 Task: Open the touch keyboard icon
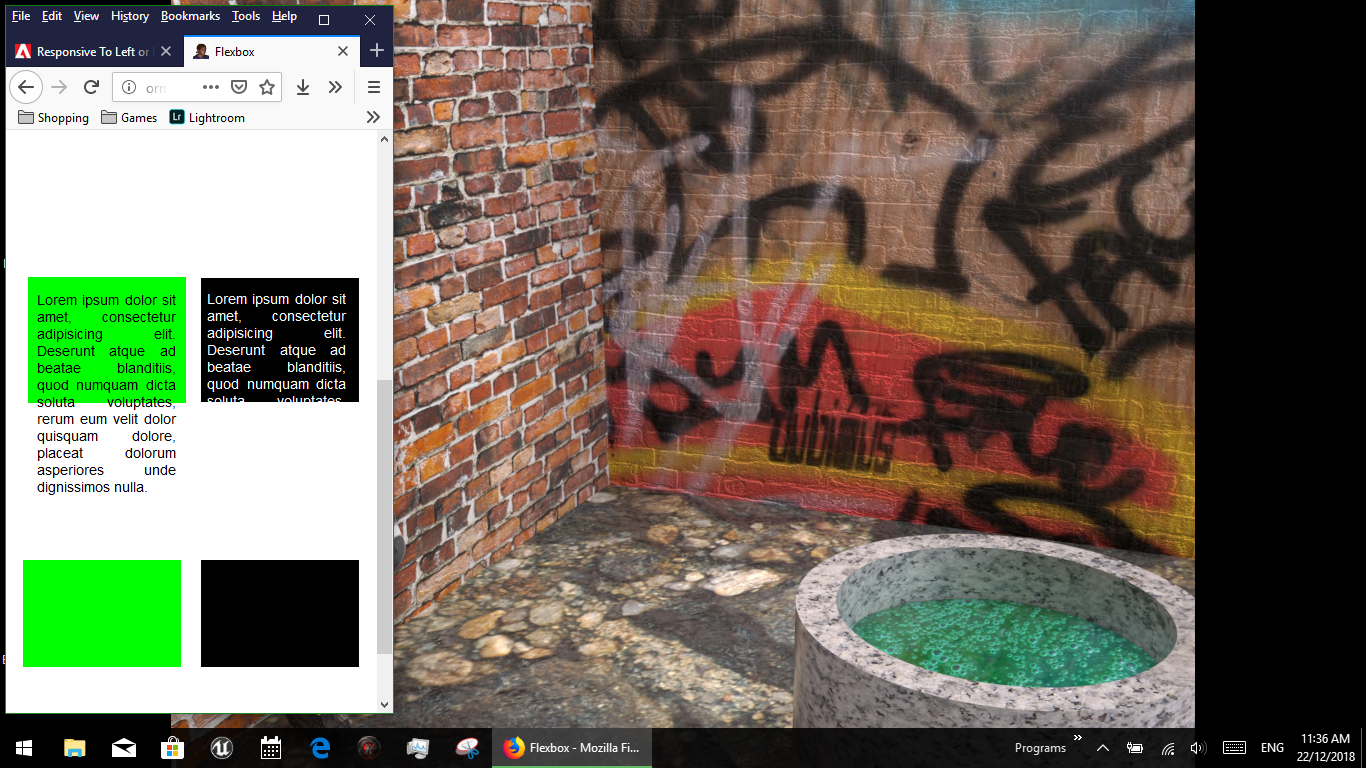1234,748
